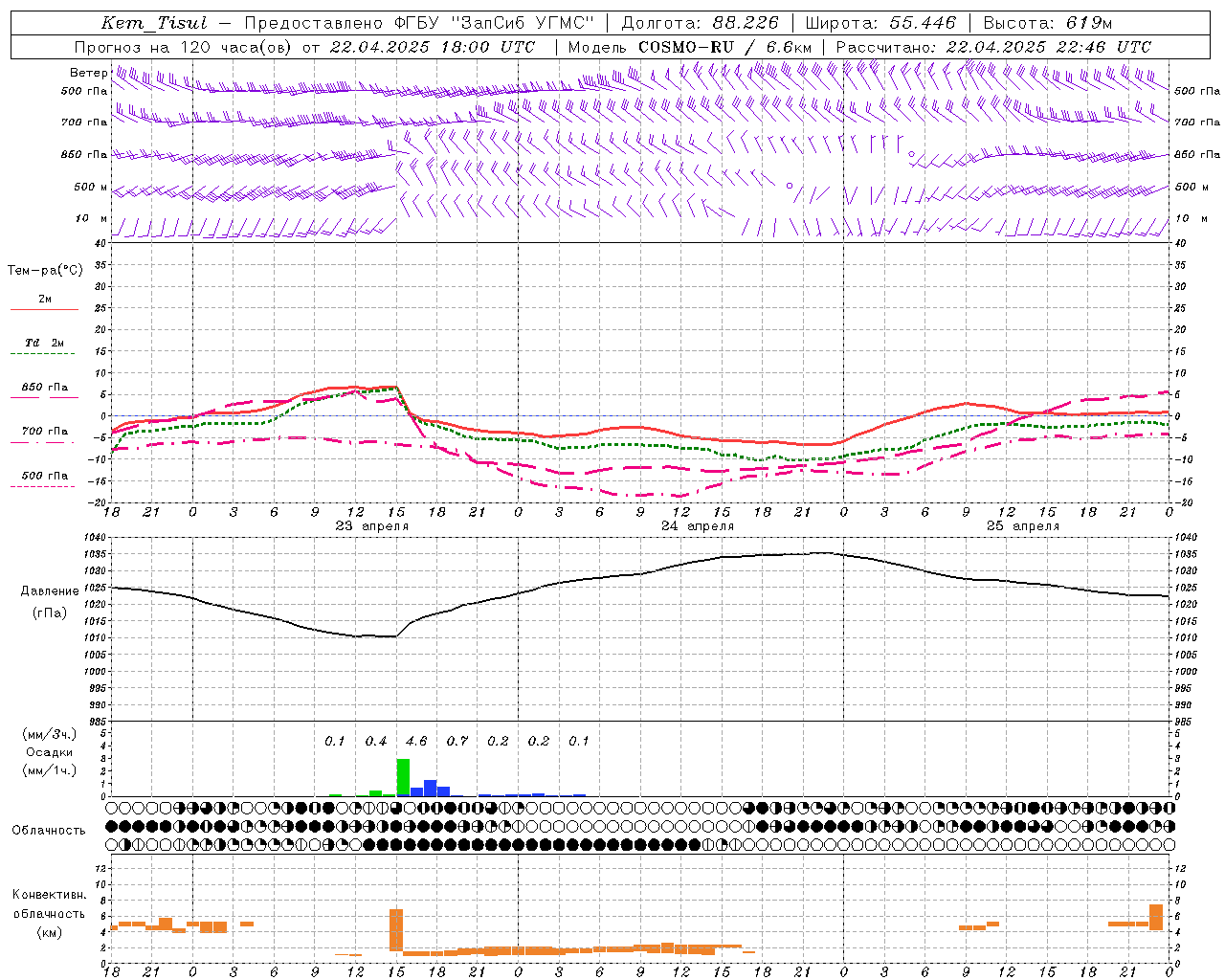Click the "Давление" pressure panel label
Image resolution: width=1225 pixels, height=980 pixels.
[48, 591]
